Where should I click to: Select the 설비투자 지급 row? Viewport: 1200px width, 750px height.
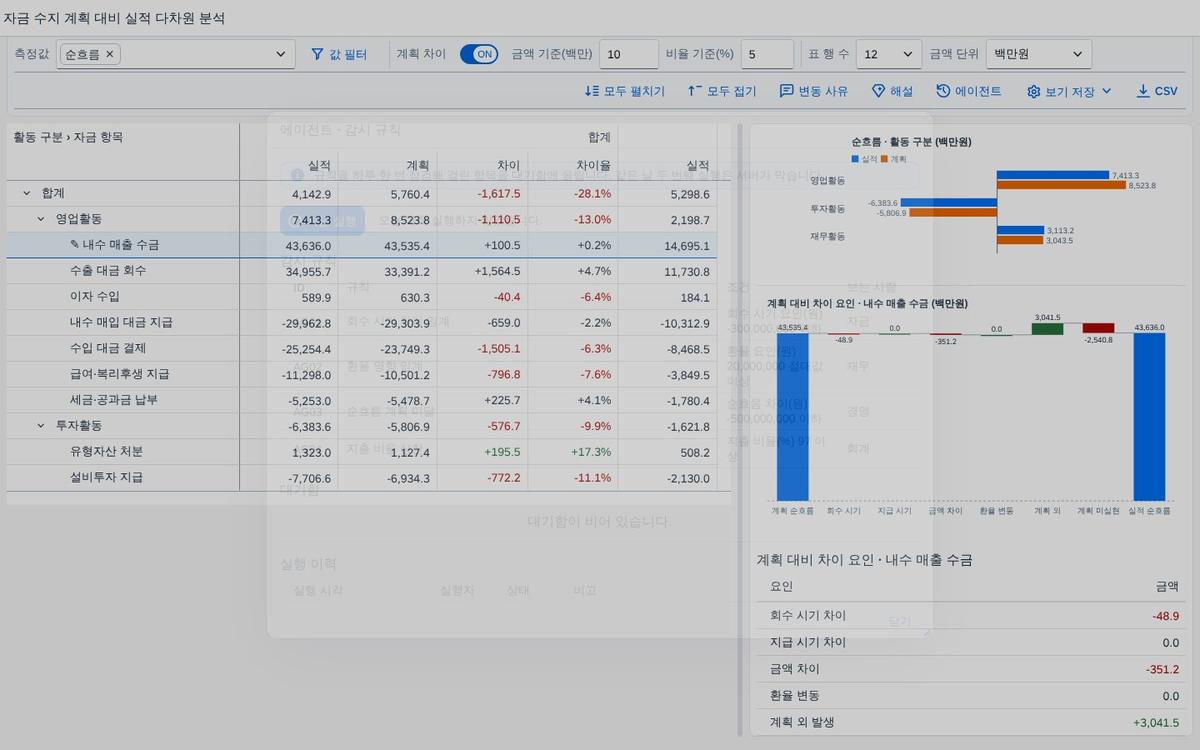click(362, 477)
